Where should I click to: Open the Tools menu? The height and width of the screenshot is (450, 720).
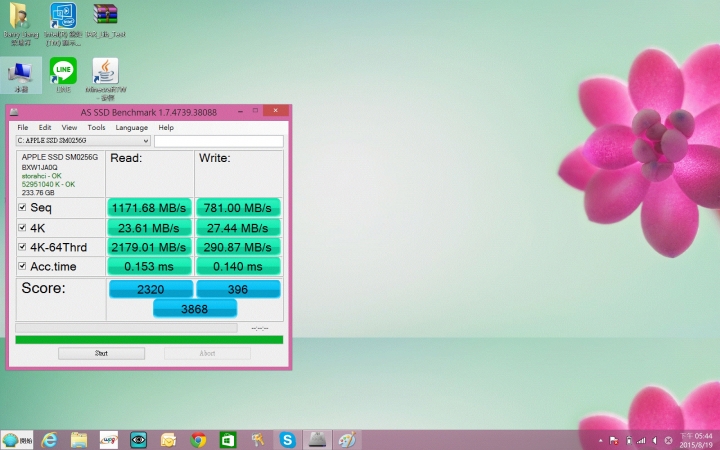[x=96, y=127]
